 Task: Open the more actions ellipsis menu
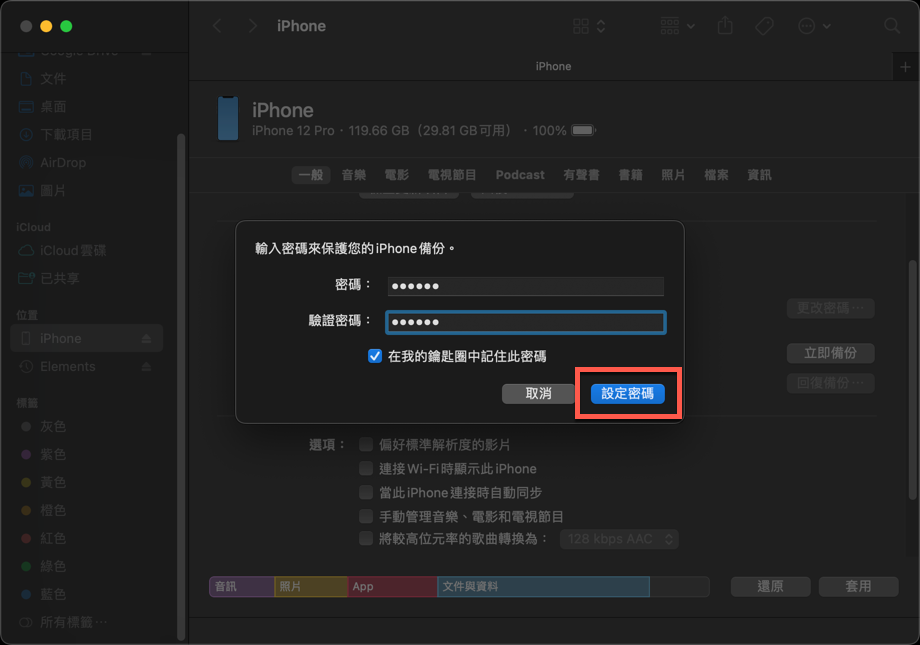tap(814, 26)
